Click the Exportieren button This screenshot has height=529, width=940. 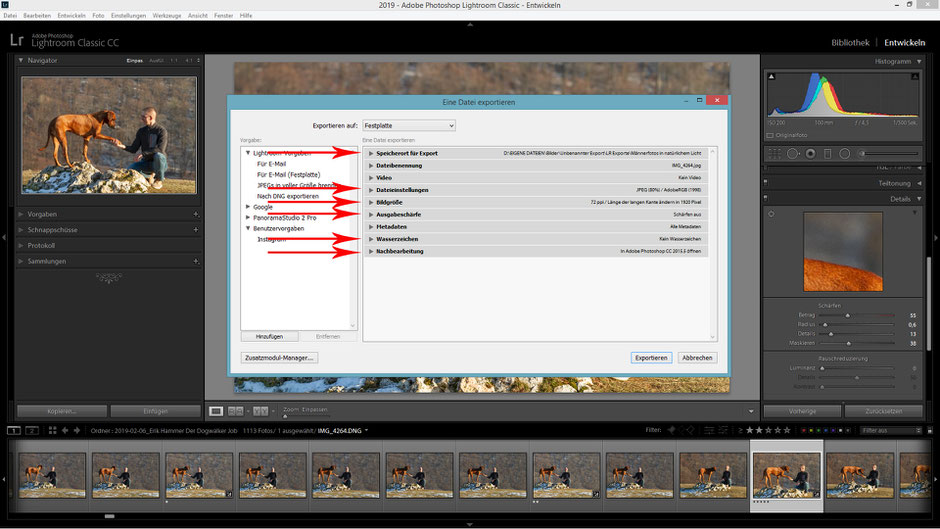pos(651,357)
